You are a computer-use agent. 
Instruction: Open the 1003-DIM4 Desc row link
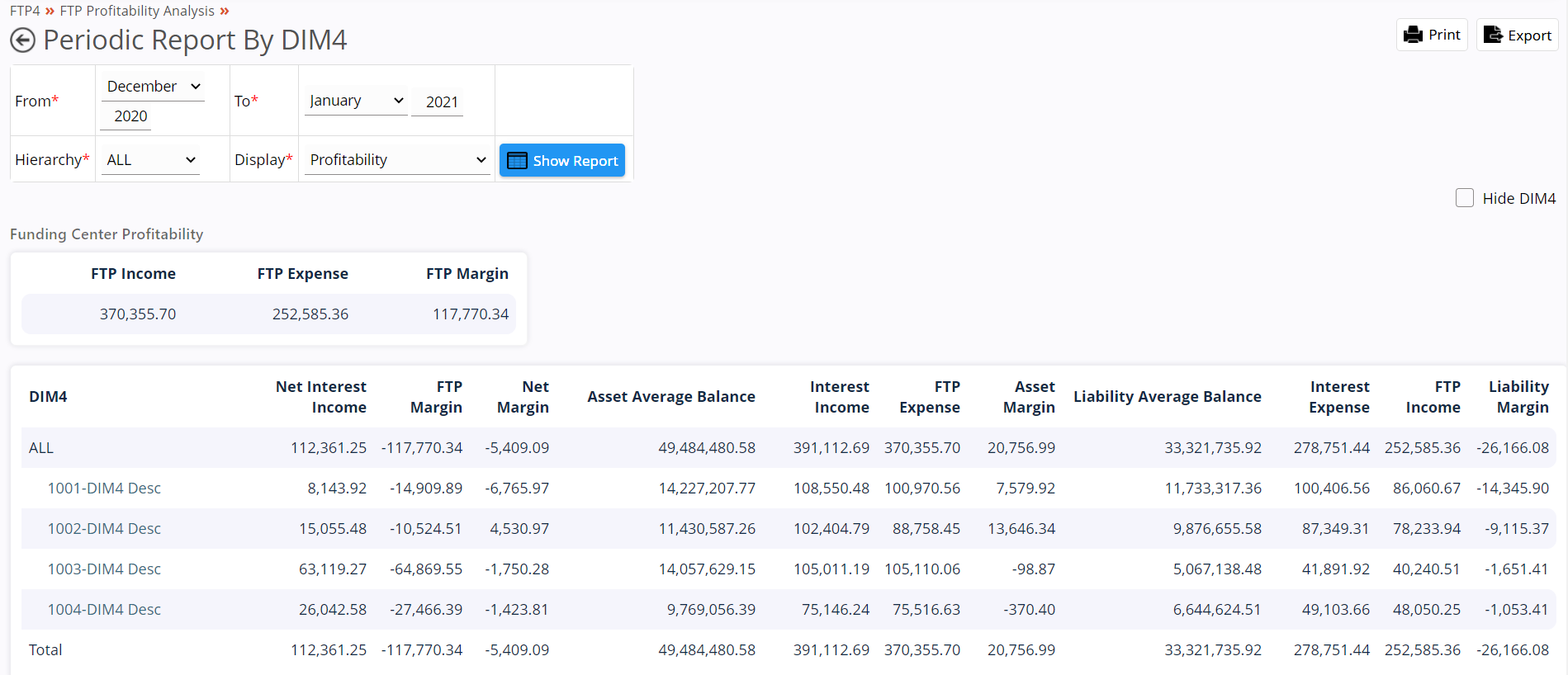tap(104, 569)
